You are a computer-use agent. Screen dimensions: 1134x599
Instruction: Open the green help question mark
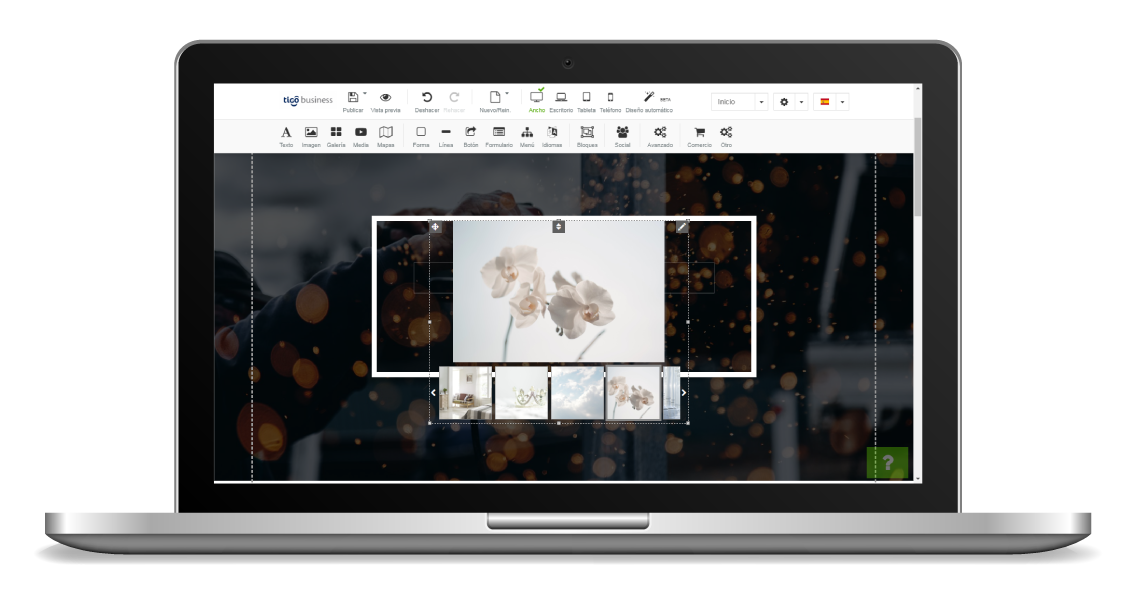pyautogui.click(x=887, y=462)
